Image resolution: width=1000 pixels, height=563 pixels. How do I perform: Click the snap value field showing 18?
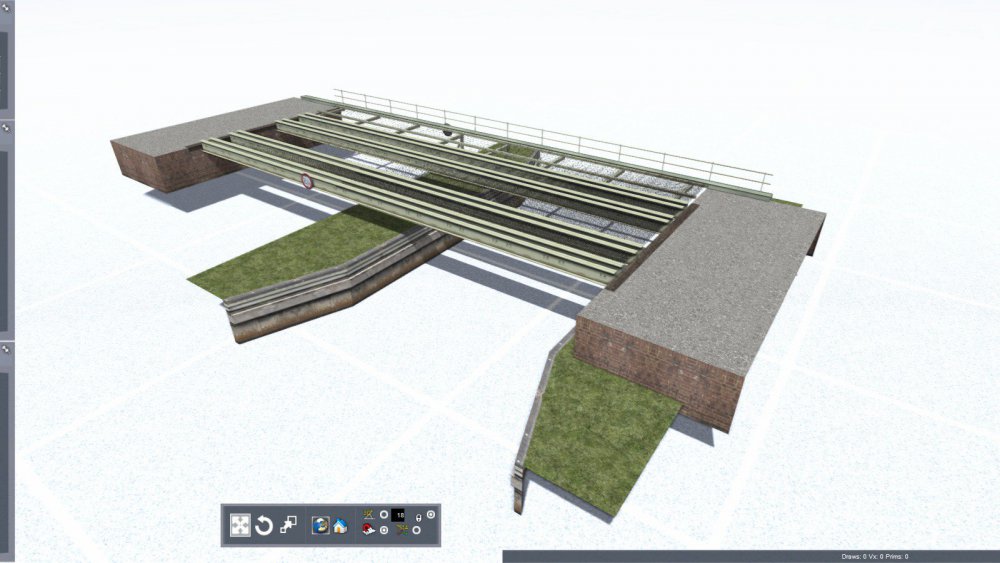point(399,515)
